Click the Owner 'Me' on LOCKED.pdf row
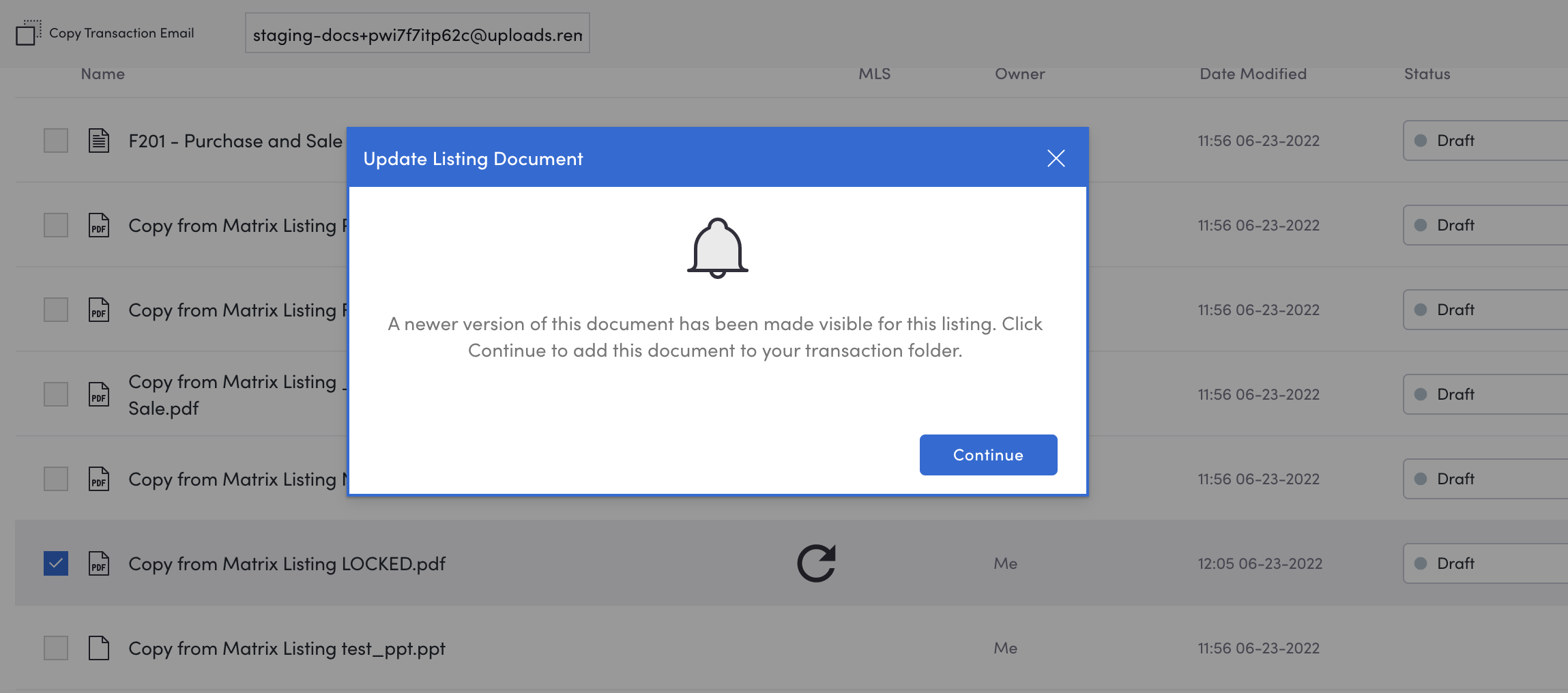This screenshot has height=693, width=1568. (x=1005, y=563)
